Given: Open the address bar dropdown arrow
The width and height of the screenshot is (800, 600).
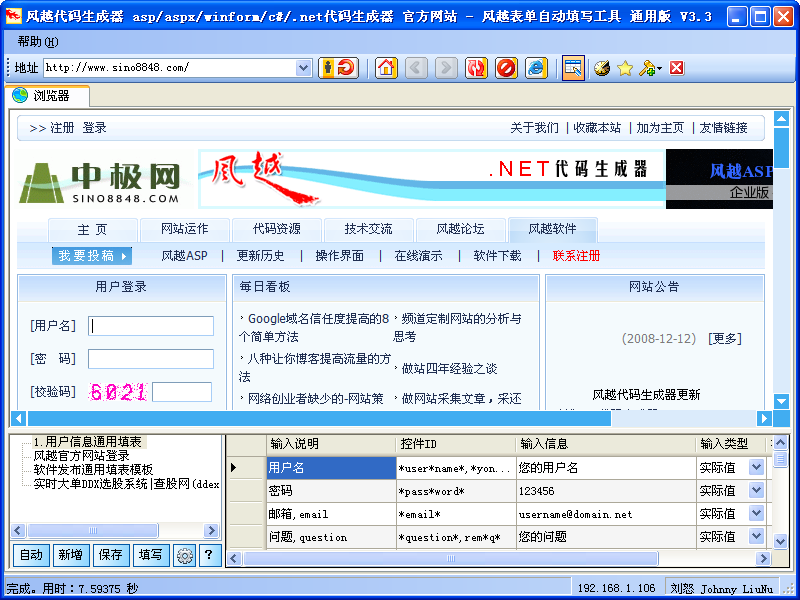Looking at the screenshot, I should 303,68.
